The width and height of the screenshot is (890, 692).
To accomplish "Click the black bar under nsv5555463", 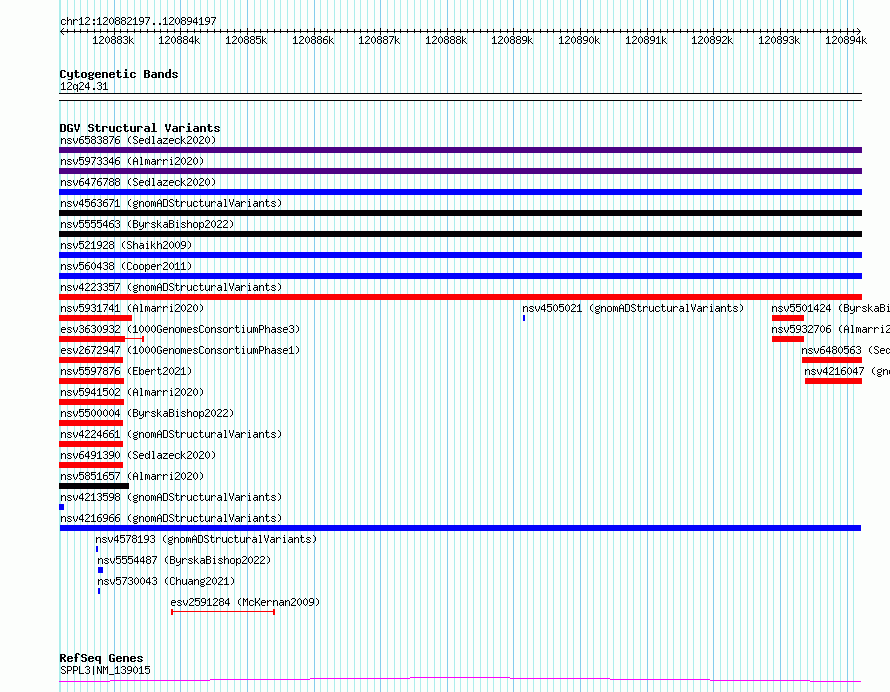I will (460, 234).
